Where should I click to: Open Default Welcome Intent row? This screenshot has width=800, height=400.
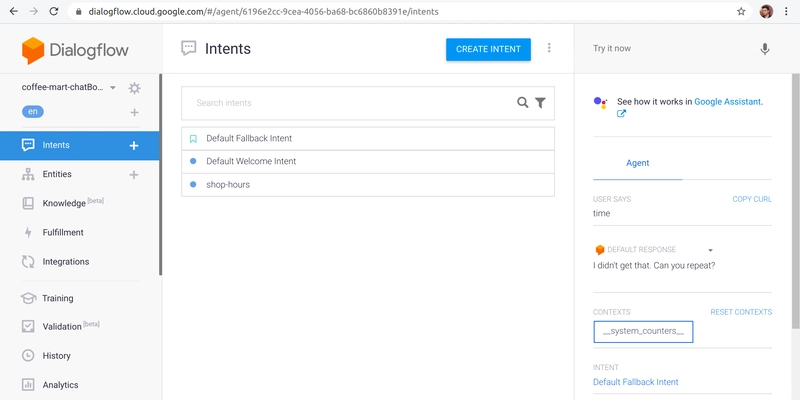[368, 161]
